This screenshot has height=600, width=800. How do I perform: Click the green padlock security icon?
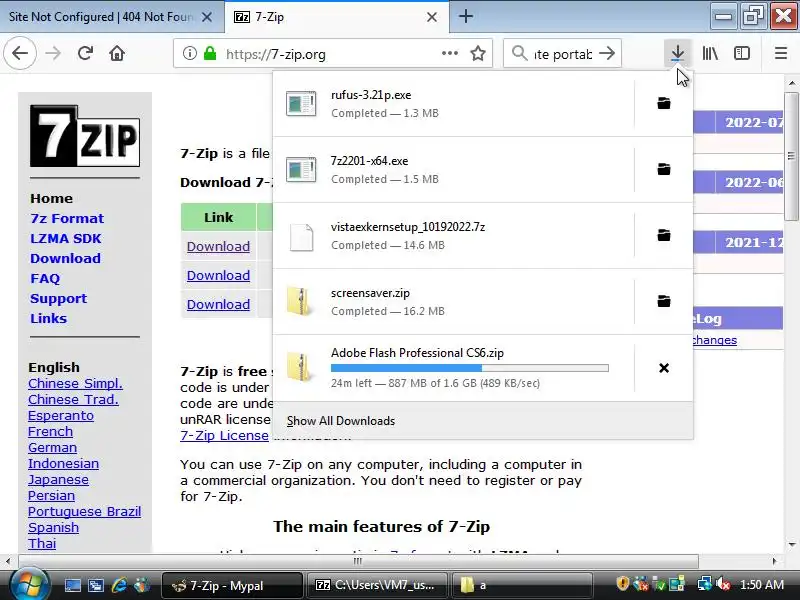coord(210,53)
